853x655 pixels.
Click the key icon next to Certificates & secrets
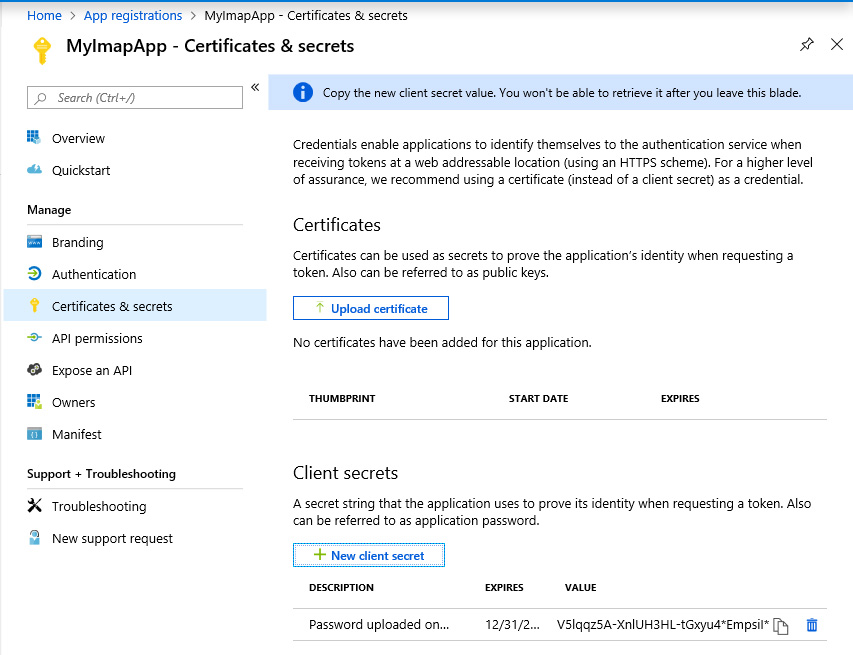(x=34, y=306)
